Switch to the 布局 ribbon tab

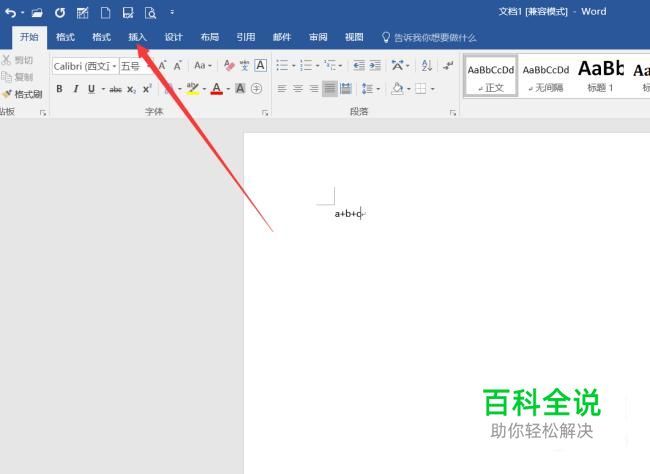[209, 37]
